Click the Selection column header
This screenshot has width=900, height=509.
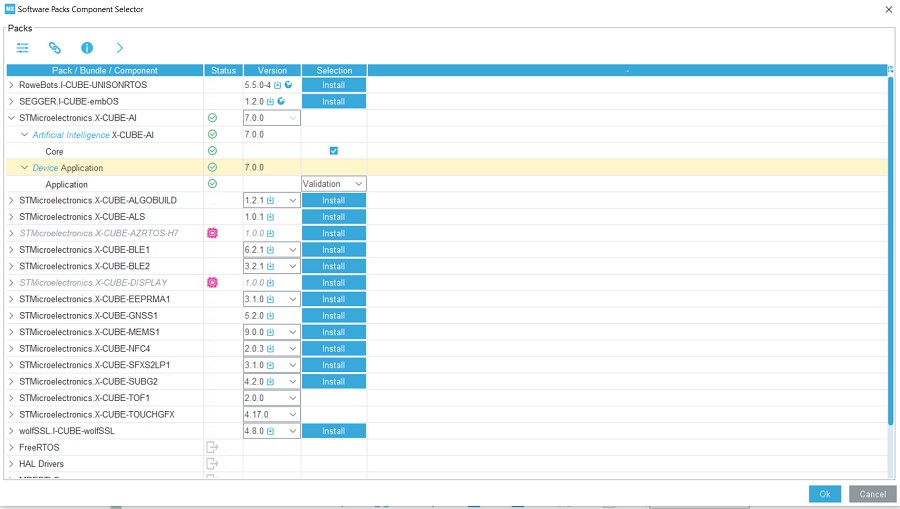pos(334,71)
